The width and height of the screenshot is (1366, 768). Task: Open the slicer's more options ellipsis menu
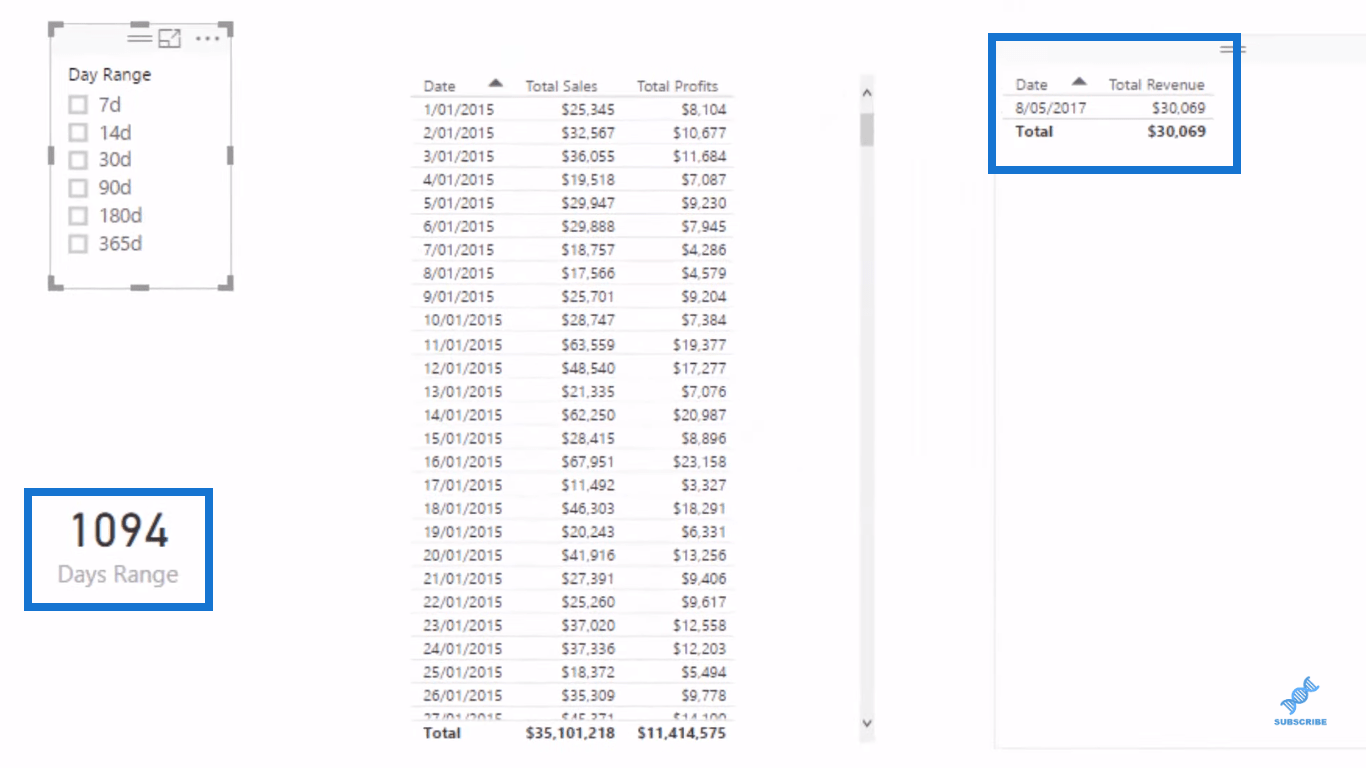(x=207, y=38)
